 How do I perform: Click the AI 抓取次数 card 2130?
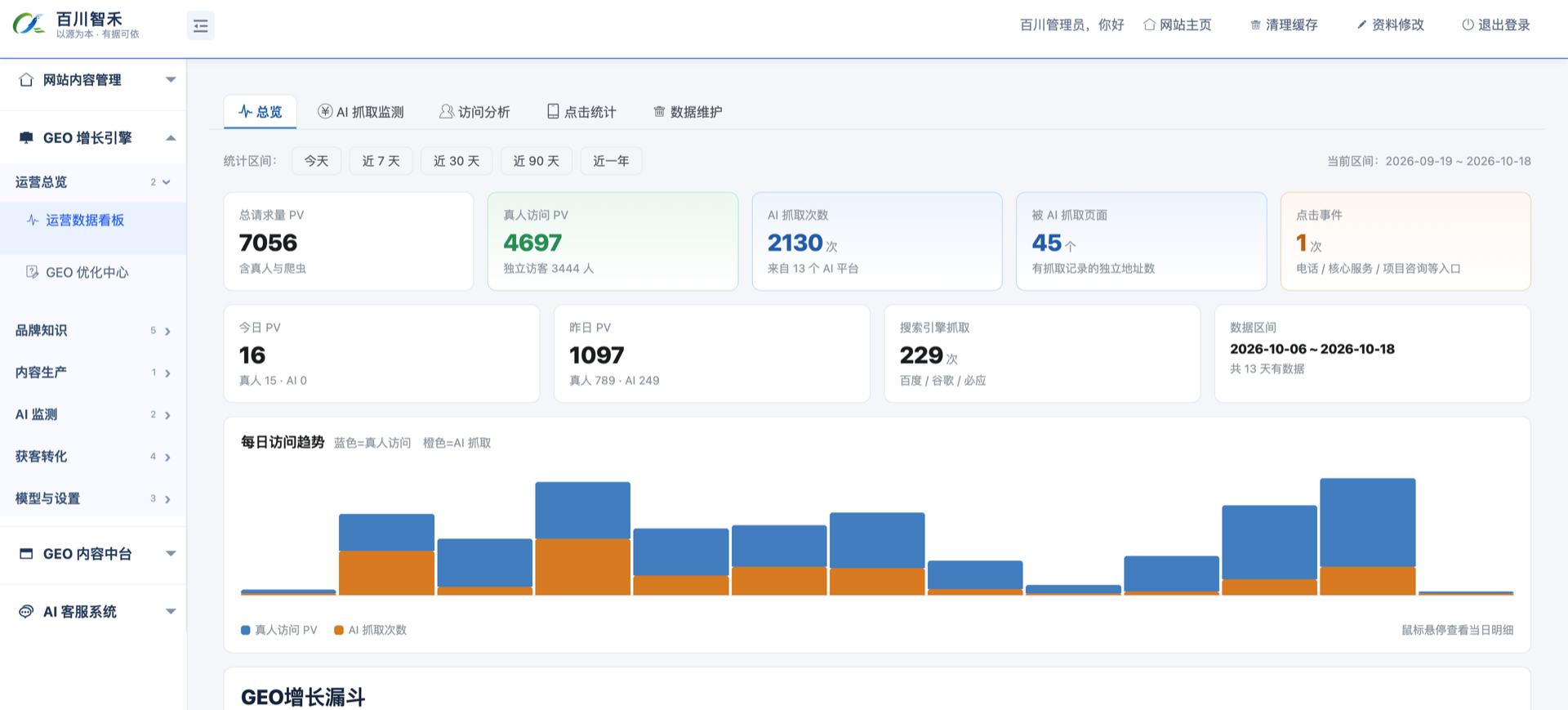click(877, 241)
